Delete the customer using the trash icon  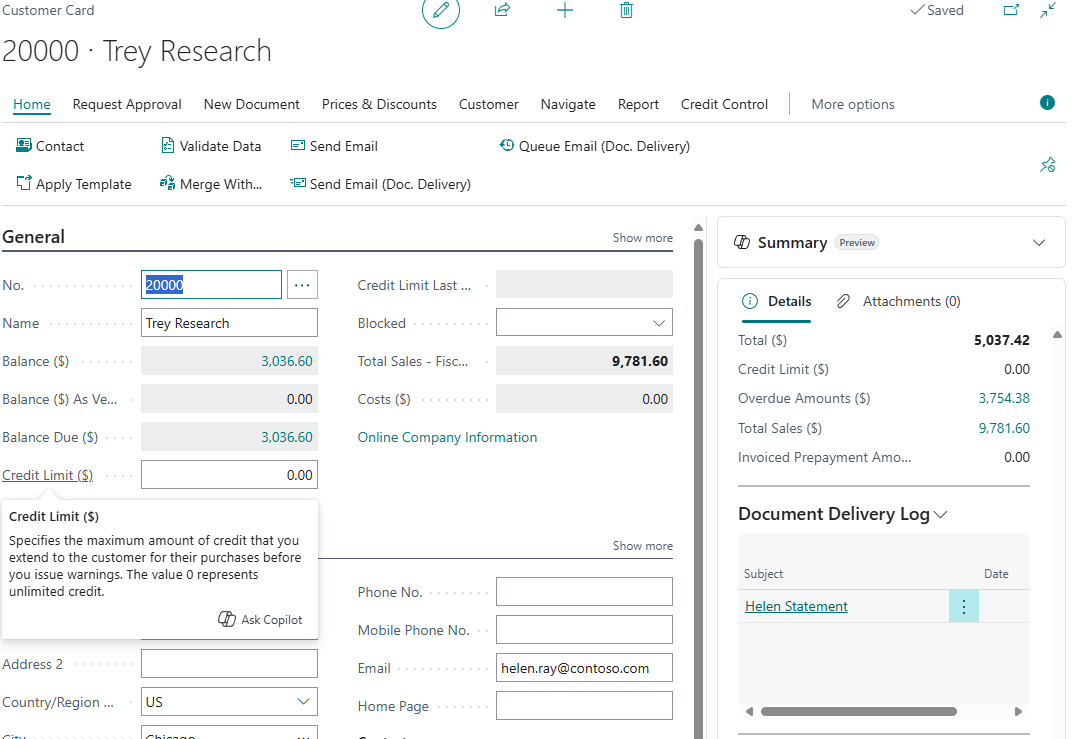[x=627, y=10]
